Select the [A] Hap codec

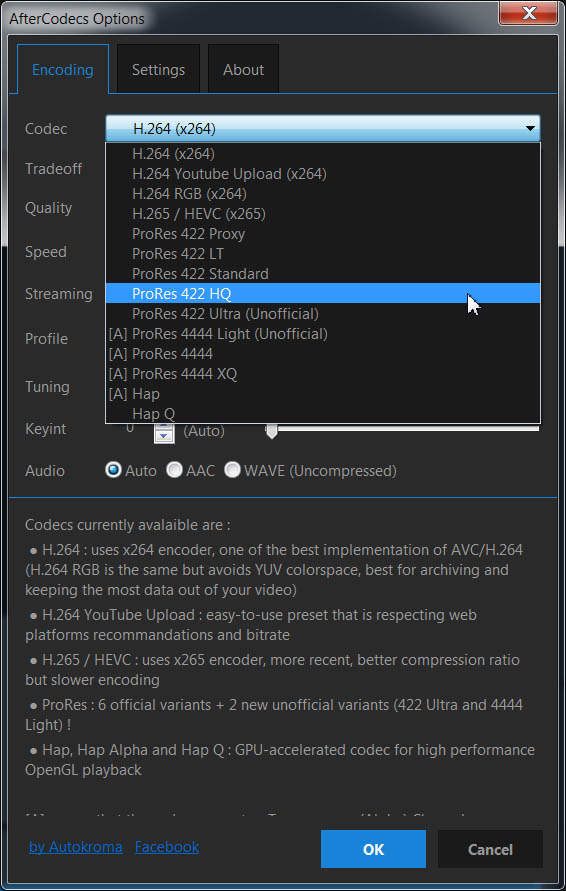[x=323, y=394]
